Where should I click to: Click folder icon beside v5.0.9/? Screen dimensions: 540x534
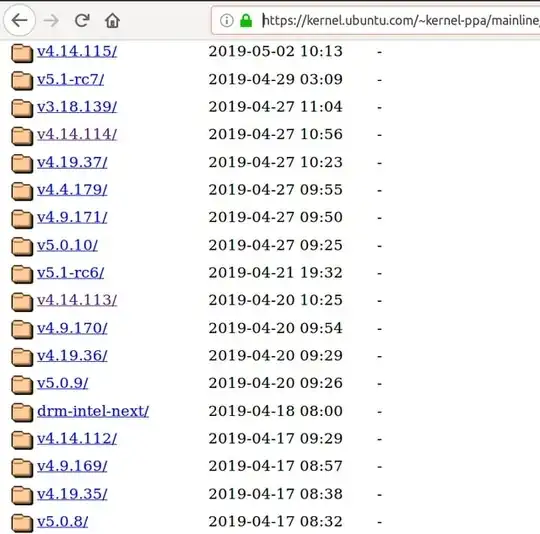point(22,385)
